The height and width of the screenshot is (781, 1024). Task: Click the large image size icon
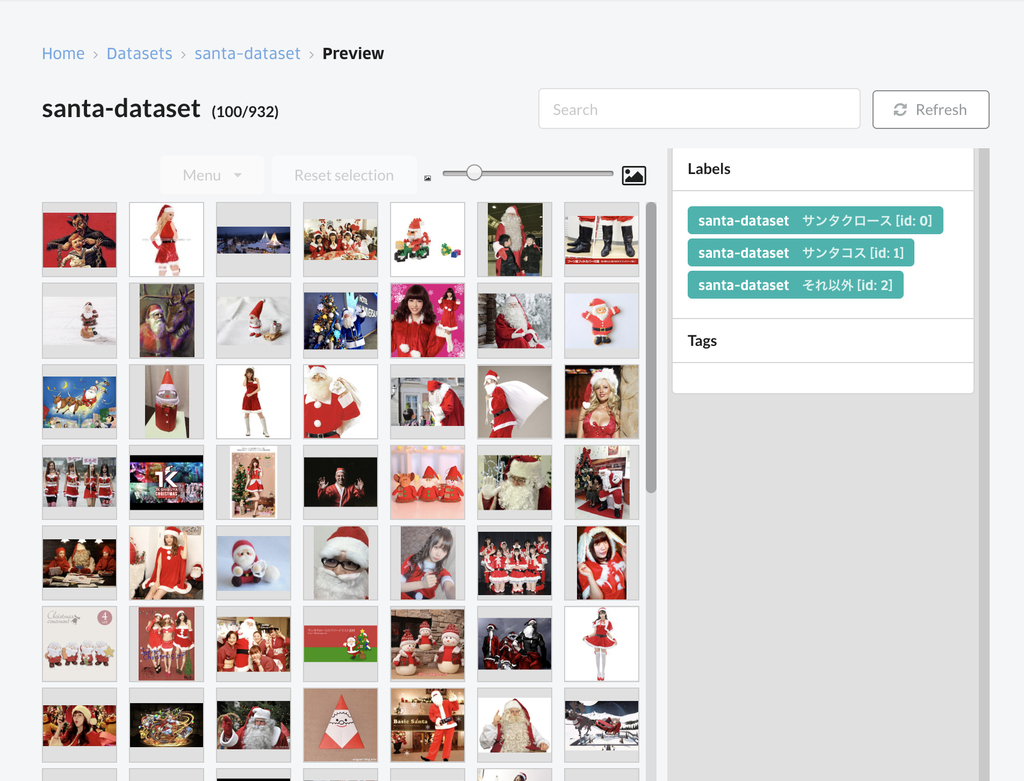tap(633, 175)
